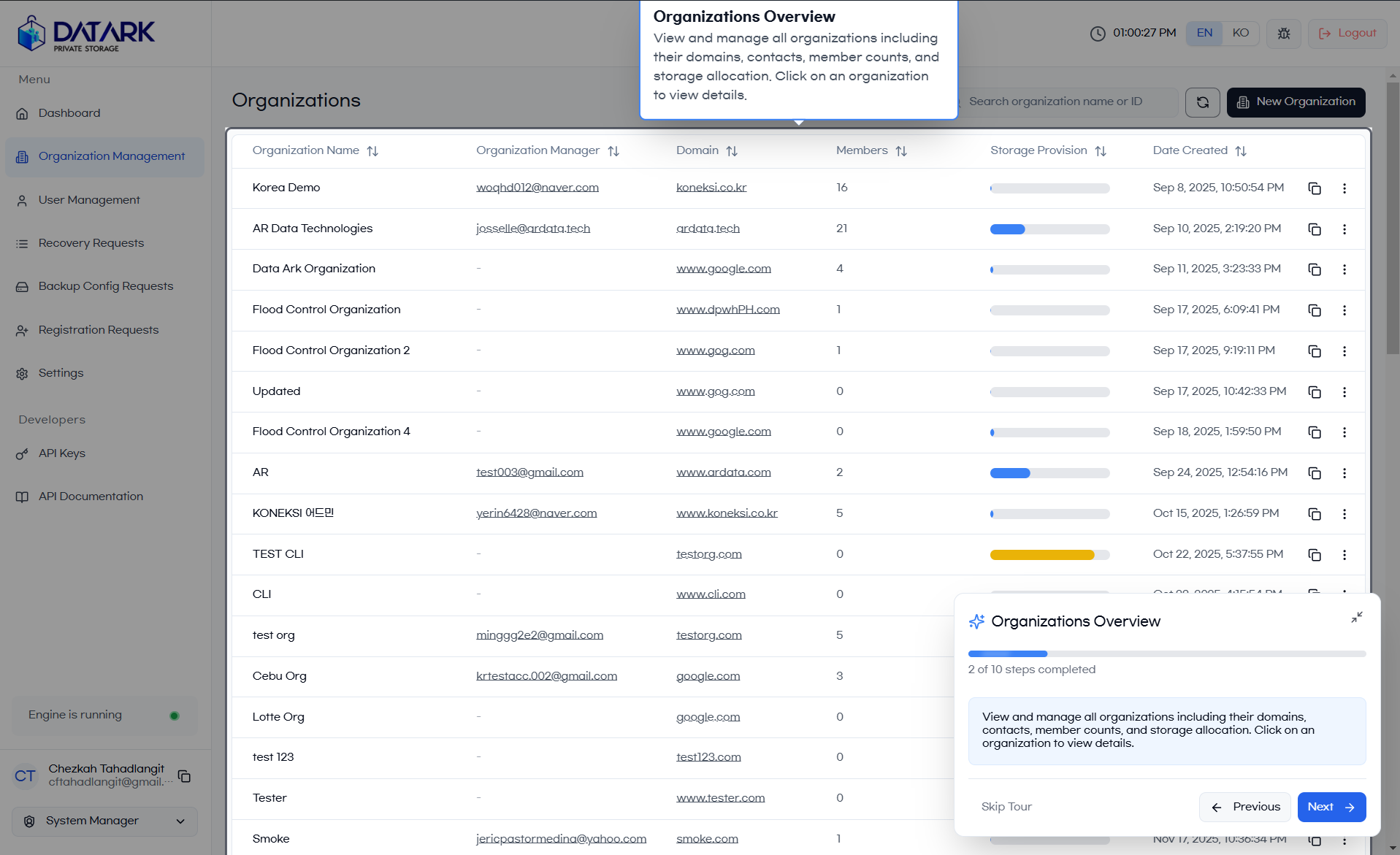Click the refresh organizations icon button
The image size is (1400, 855).
pos(1202,102)
